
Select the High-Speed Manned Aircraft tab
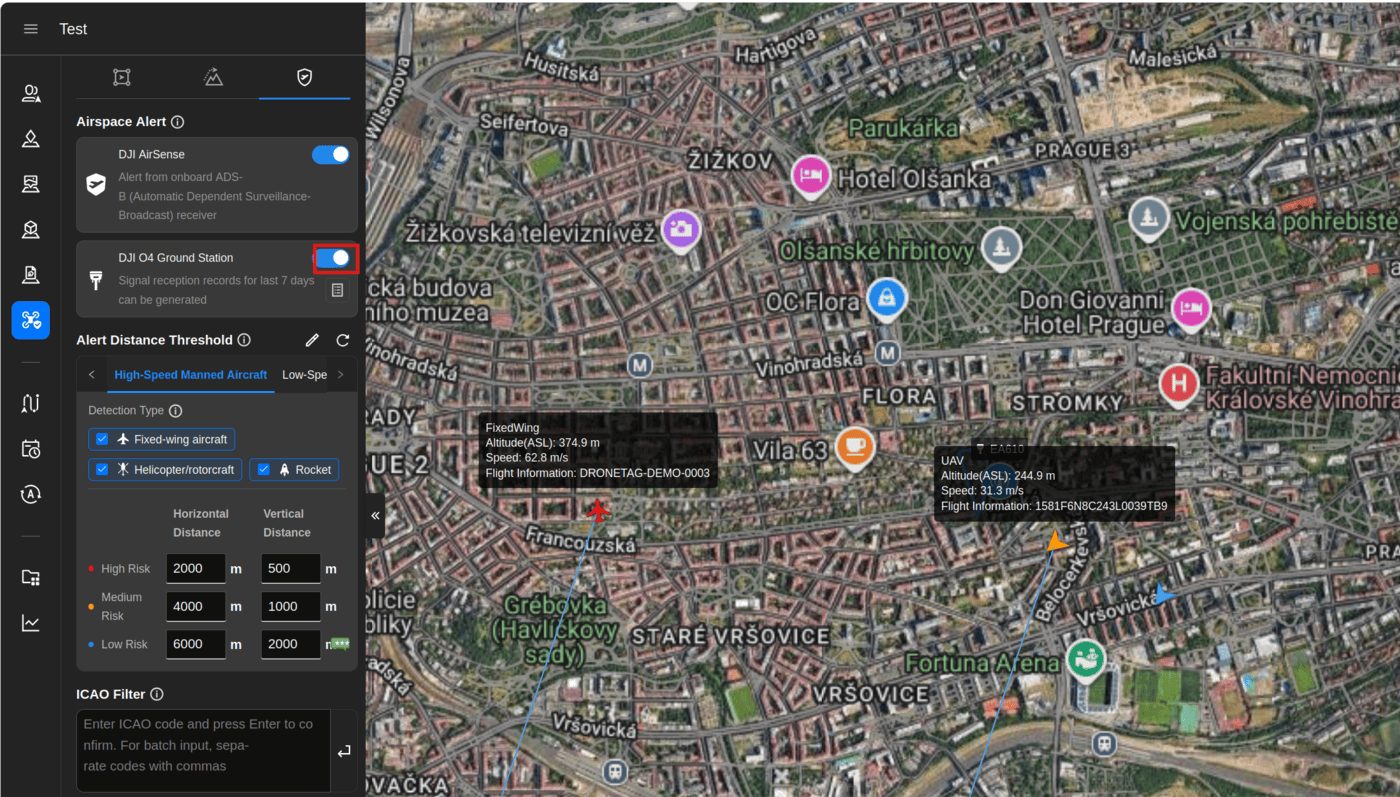point(191,375)
